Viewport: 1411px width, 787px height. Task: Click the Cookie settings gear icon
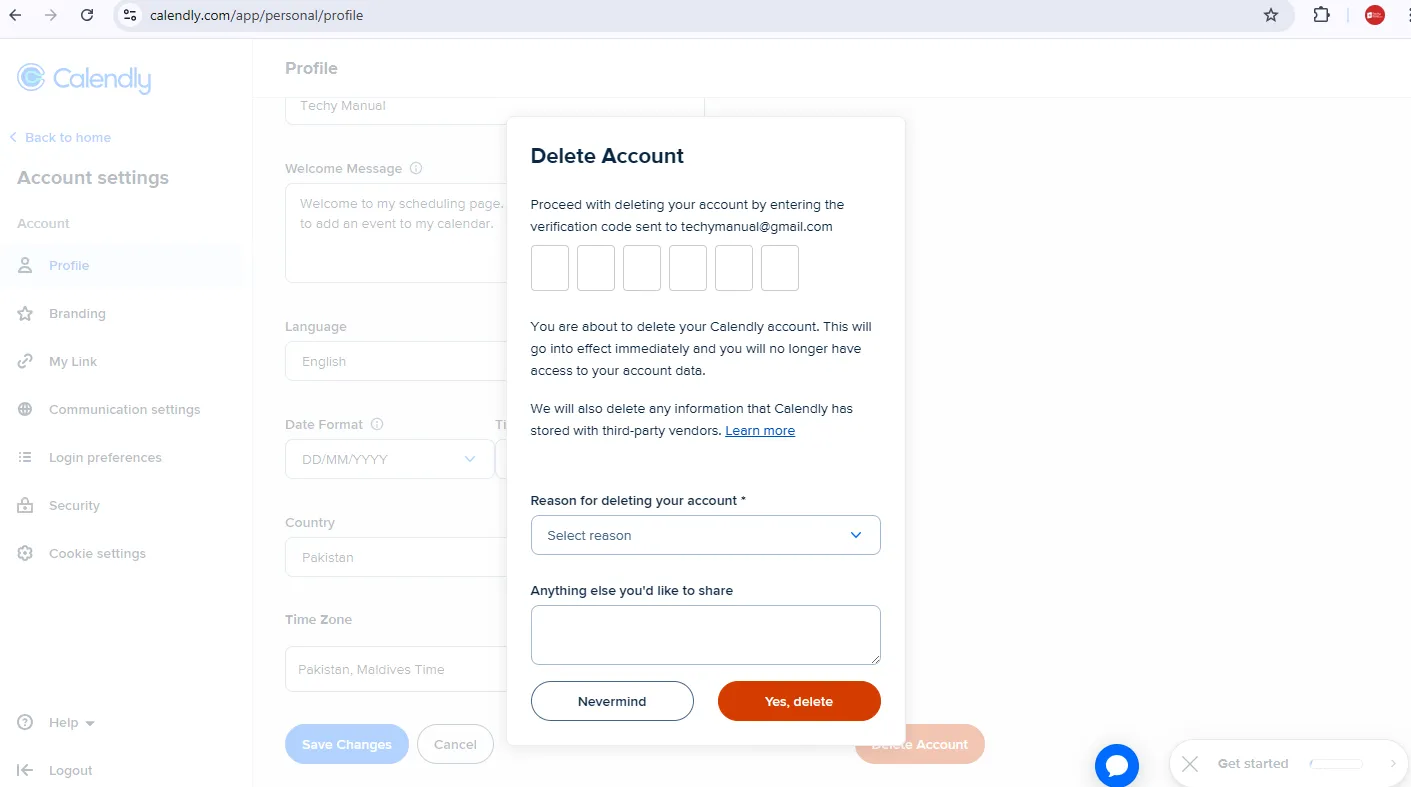coord(24,553)
